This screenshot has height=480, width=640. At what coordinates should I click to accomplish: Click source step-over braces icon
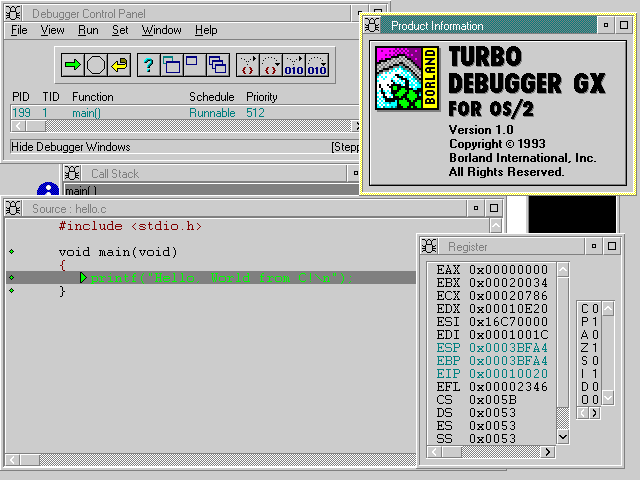271,65
